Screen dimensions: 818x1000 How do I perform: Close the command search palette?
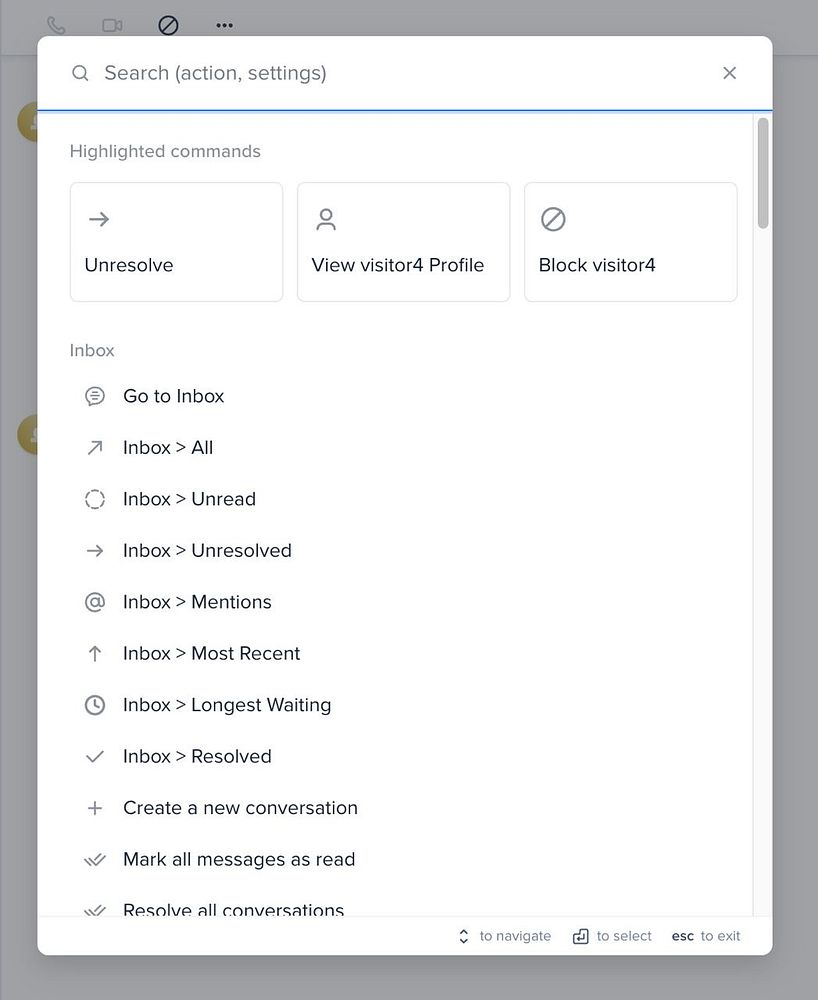point(729,73)
